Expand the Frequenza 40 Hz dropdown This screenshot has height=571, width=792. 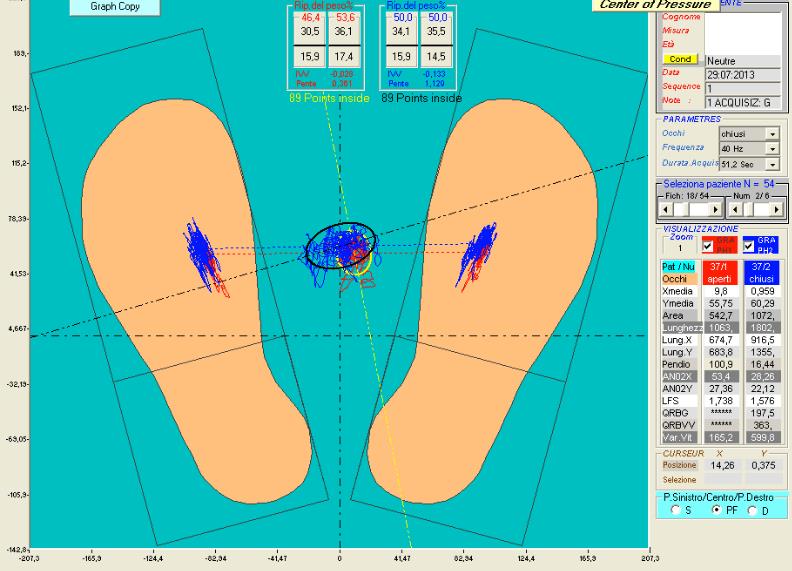point(772,149)
